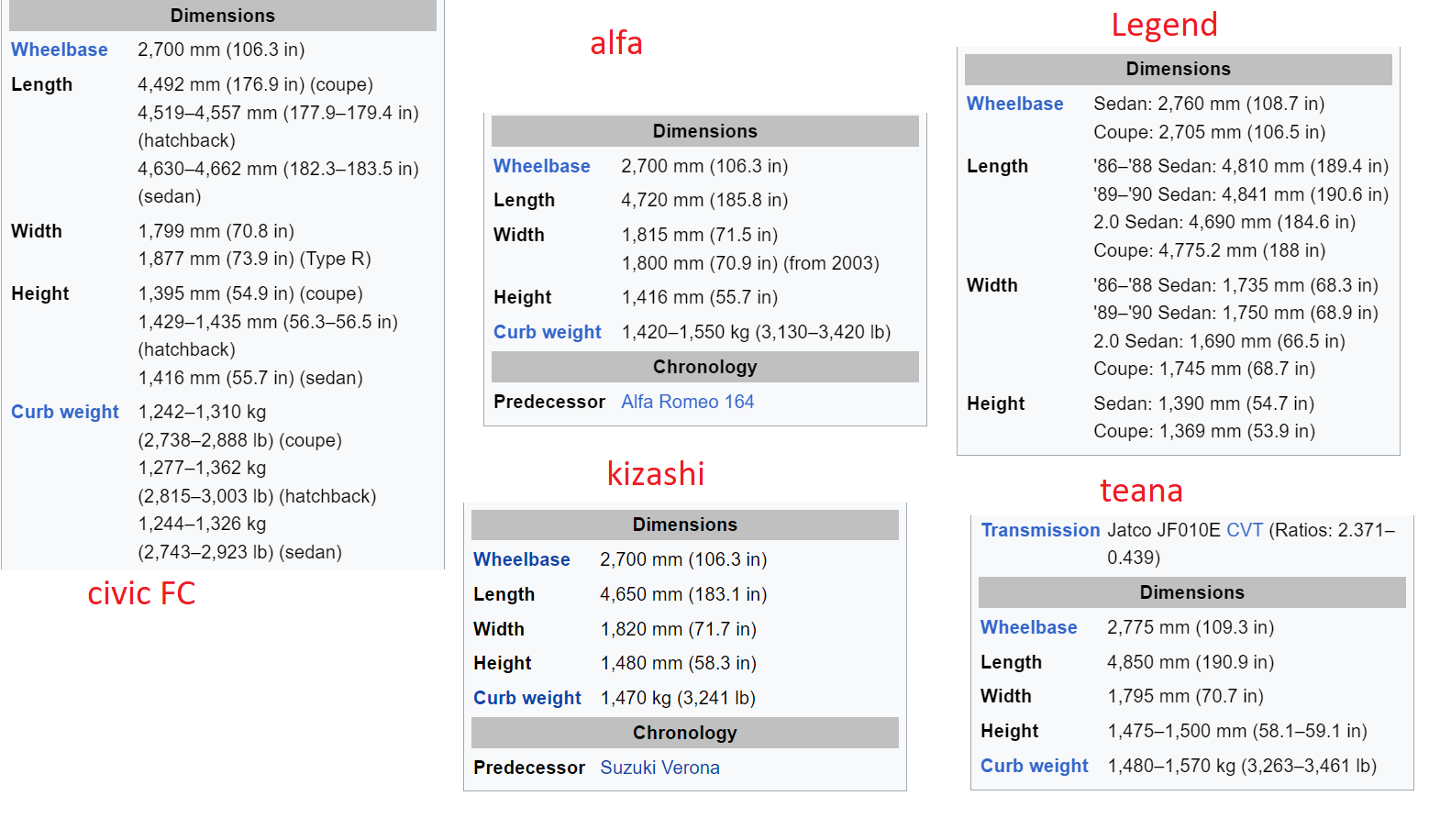The height and width of the screenshot is (840, 1429).
Task: Click the Alfa table Chronology header
Action: [x=705, y=367]
